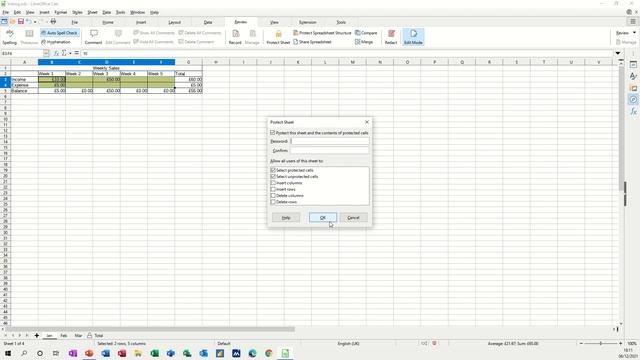Viewport: 640px width, 360px height.
Task: Toggle Auto Spell Check in the ribbon
Action: tap(60, 33)
